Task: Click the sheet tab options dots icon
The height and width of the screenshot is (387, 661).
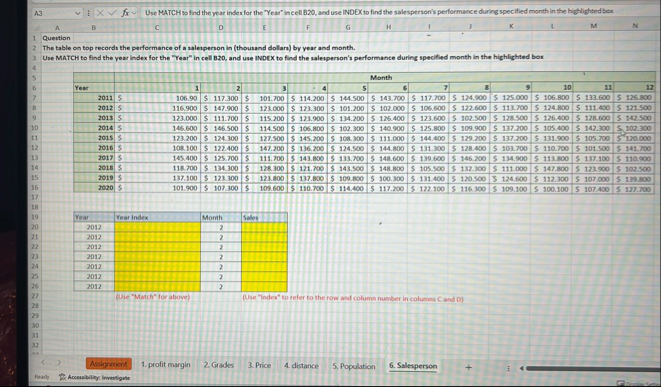Action: [508, 368]
